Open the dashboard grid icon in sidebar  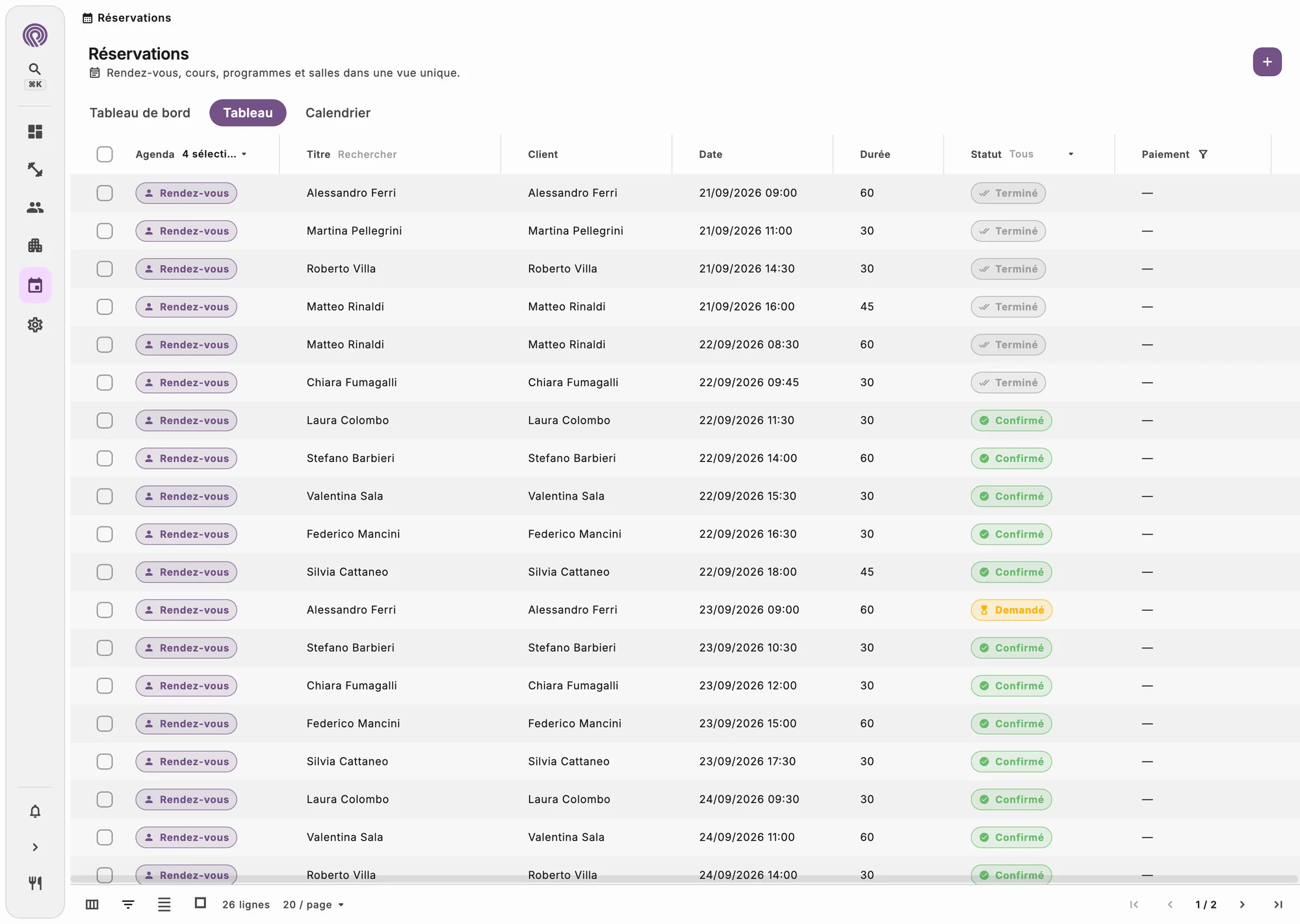(35, 132)
